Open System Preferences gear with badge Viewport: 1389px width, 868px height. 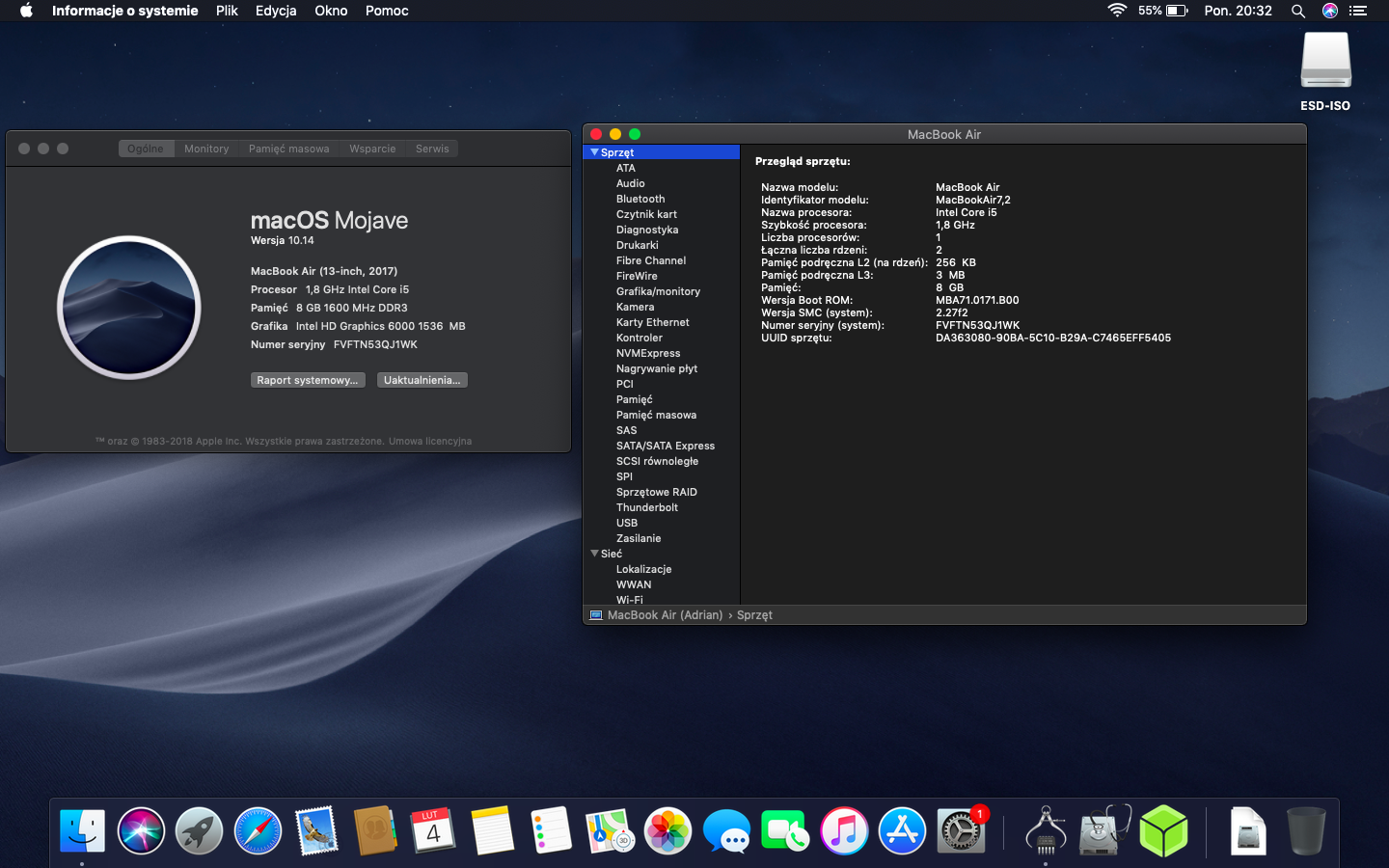point(961,830)
